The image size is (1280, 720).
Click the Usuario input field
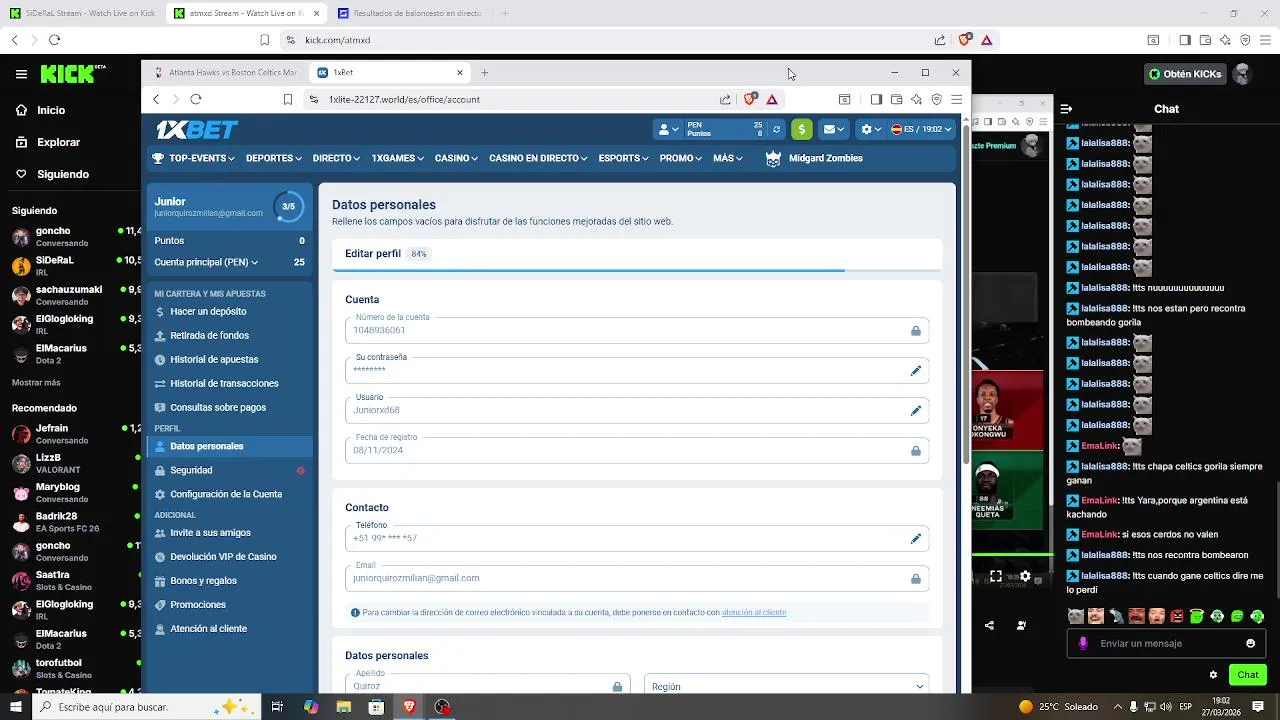coord(637,410)
